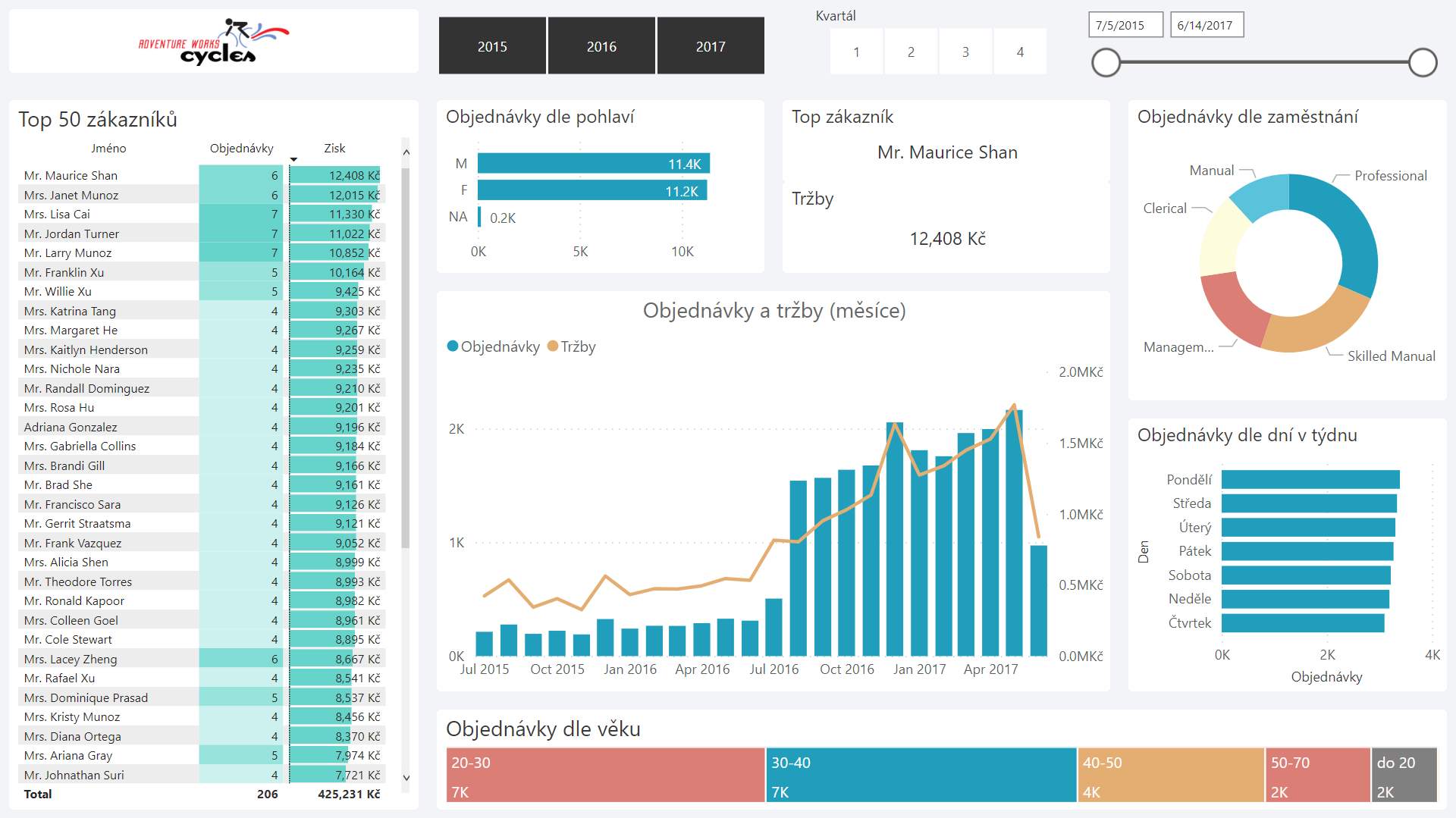Click the tallest monthly orders bar
Viewport: 1456px width, 818px height.
click(x=1015, y=533)
